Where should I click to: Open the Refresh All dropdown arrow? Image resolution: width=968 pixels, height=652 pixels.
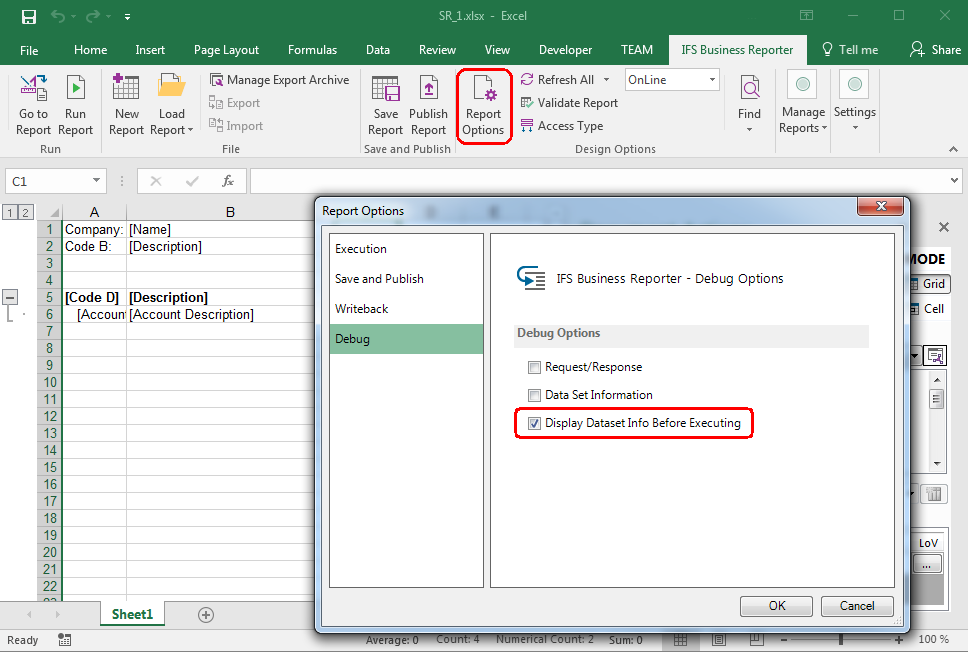606,80
